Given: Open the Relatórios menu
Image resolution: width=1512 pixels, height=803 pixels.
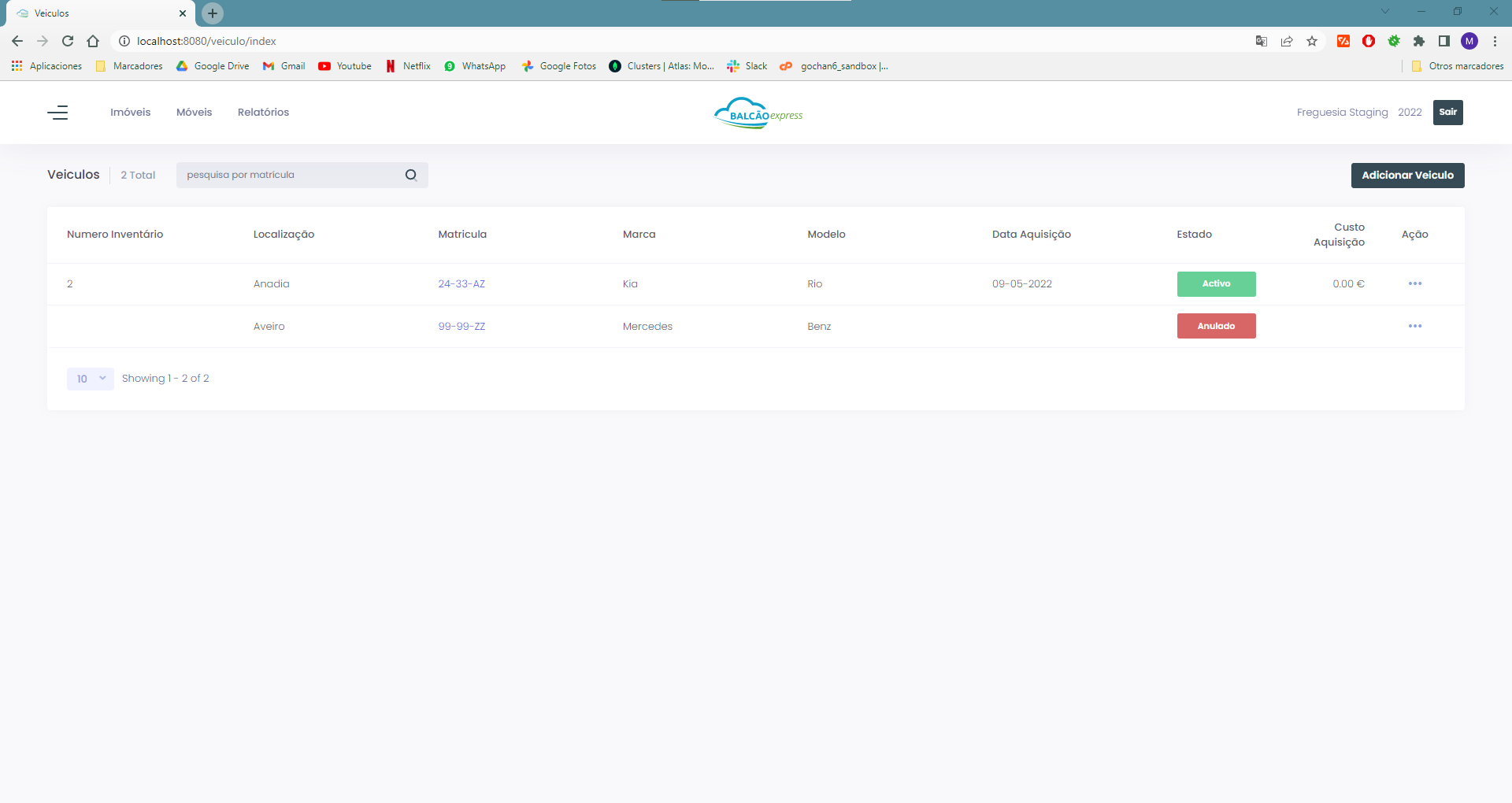Looking at the screenshot, I should [264, 113].
